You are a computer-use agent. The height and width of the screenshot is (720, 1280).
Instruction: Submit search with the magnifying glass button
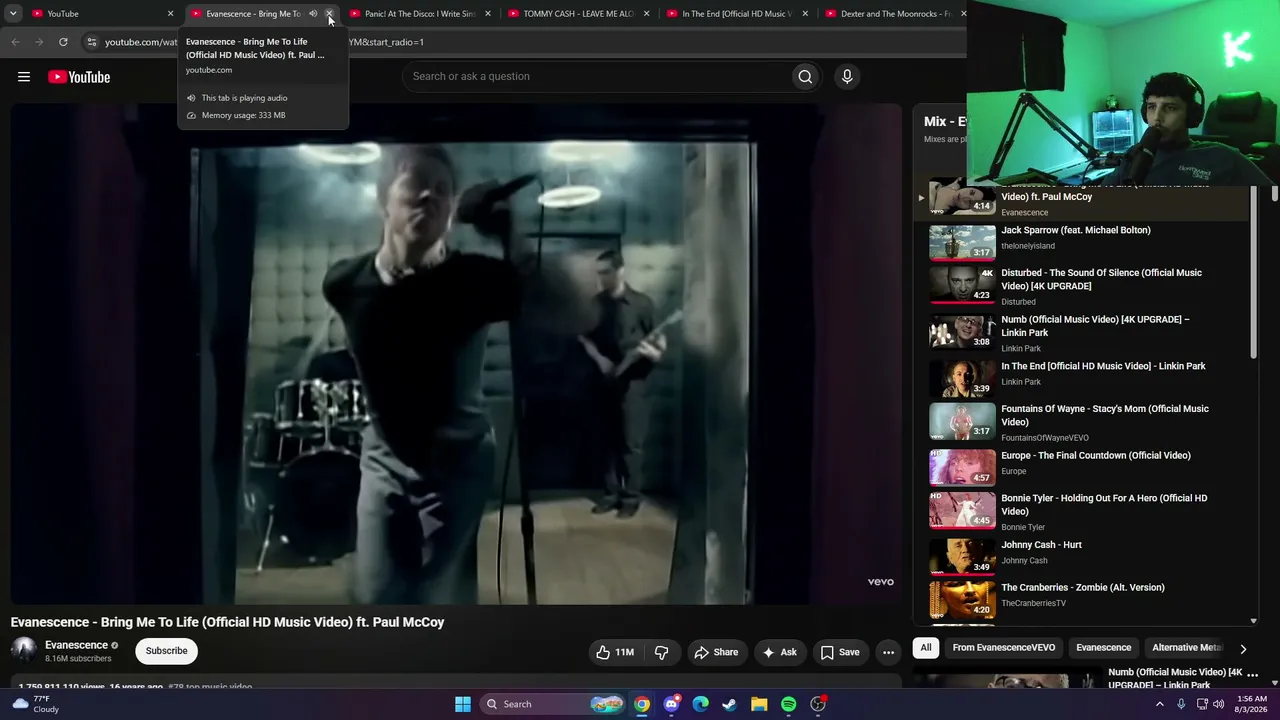click(805, 77)
